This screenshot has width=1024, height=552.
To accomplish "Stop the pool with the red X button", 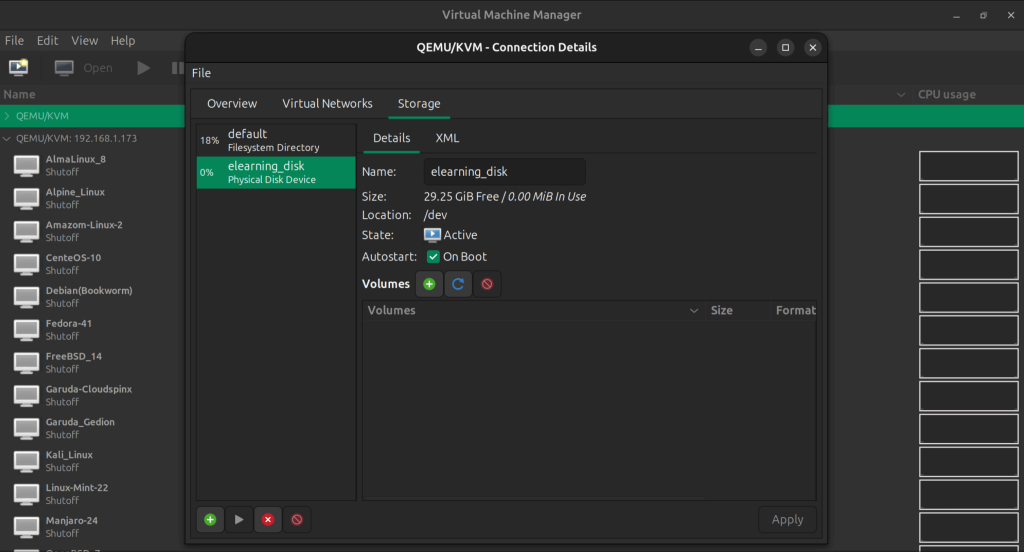I will 268,520.
